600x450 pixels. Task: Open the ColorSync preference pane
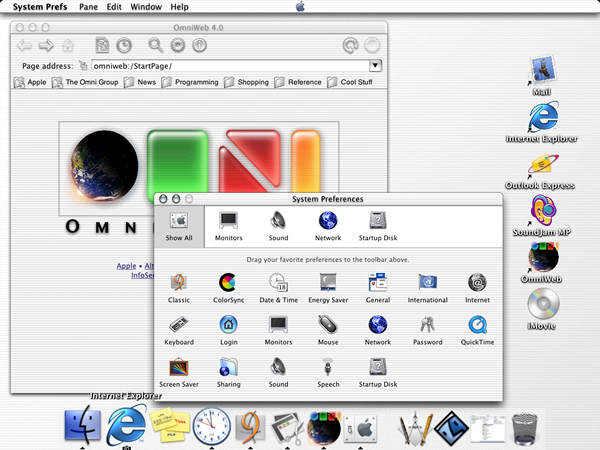click(x=228, y=284)
